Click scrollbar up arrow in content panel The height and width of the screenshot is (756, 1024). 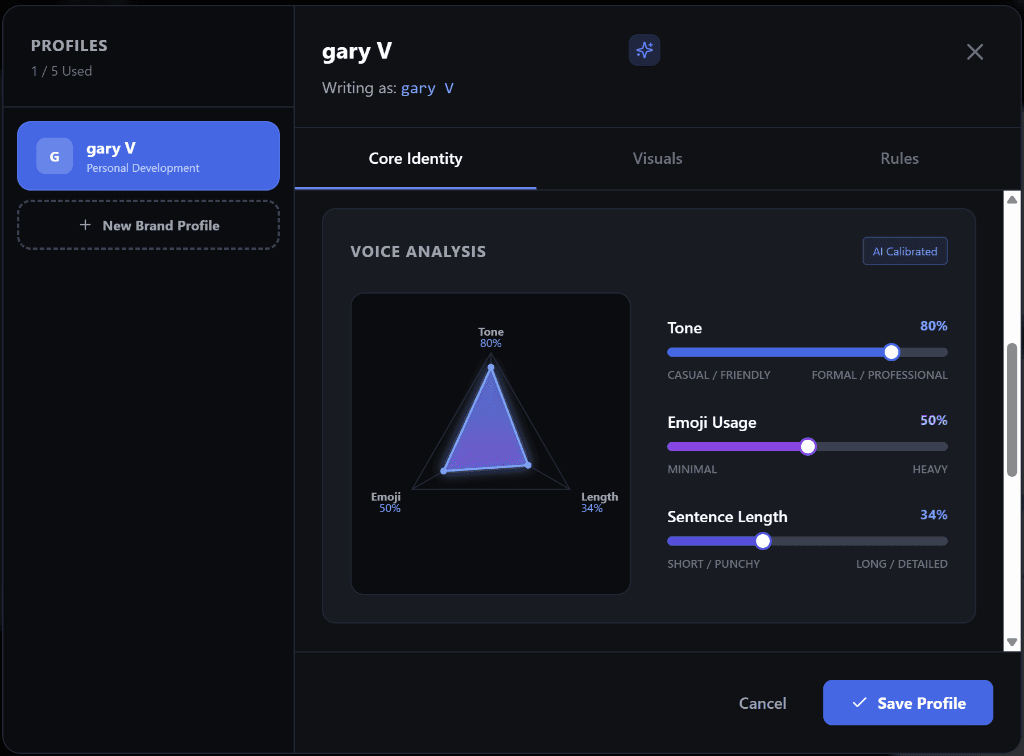[x=1011, y=199]
